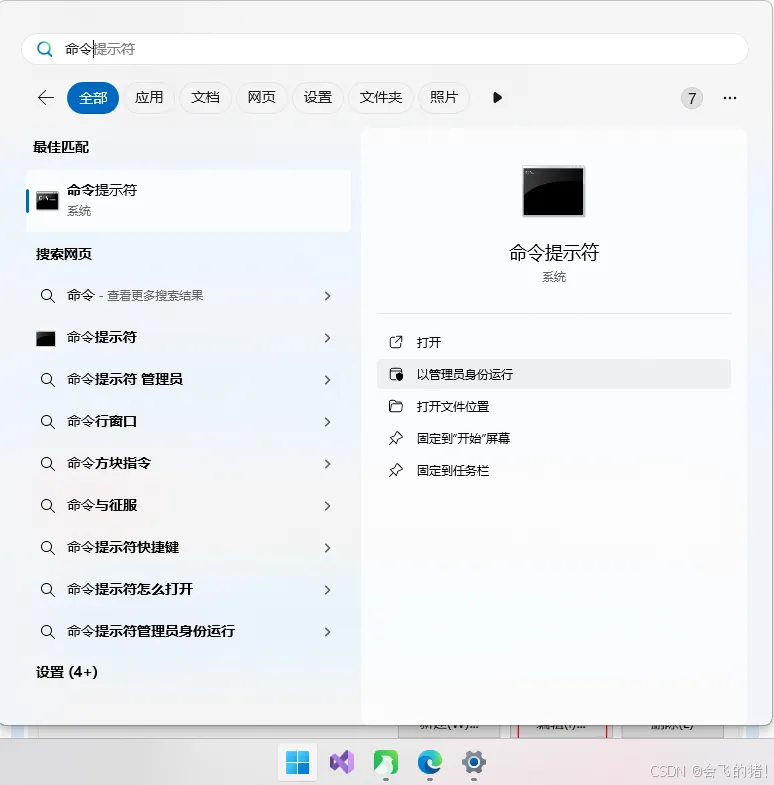This screenshot has width=774, height=785.
Task: Show more filters with the play arrow
Action: (x=497, y=98)
